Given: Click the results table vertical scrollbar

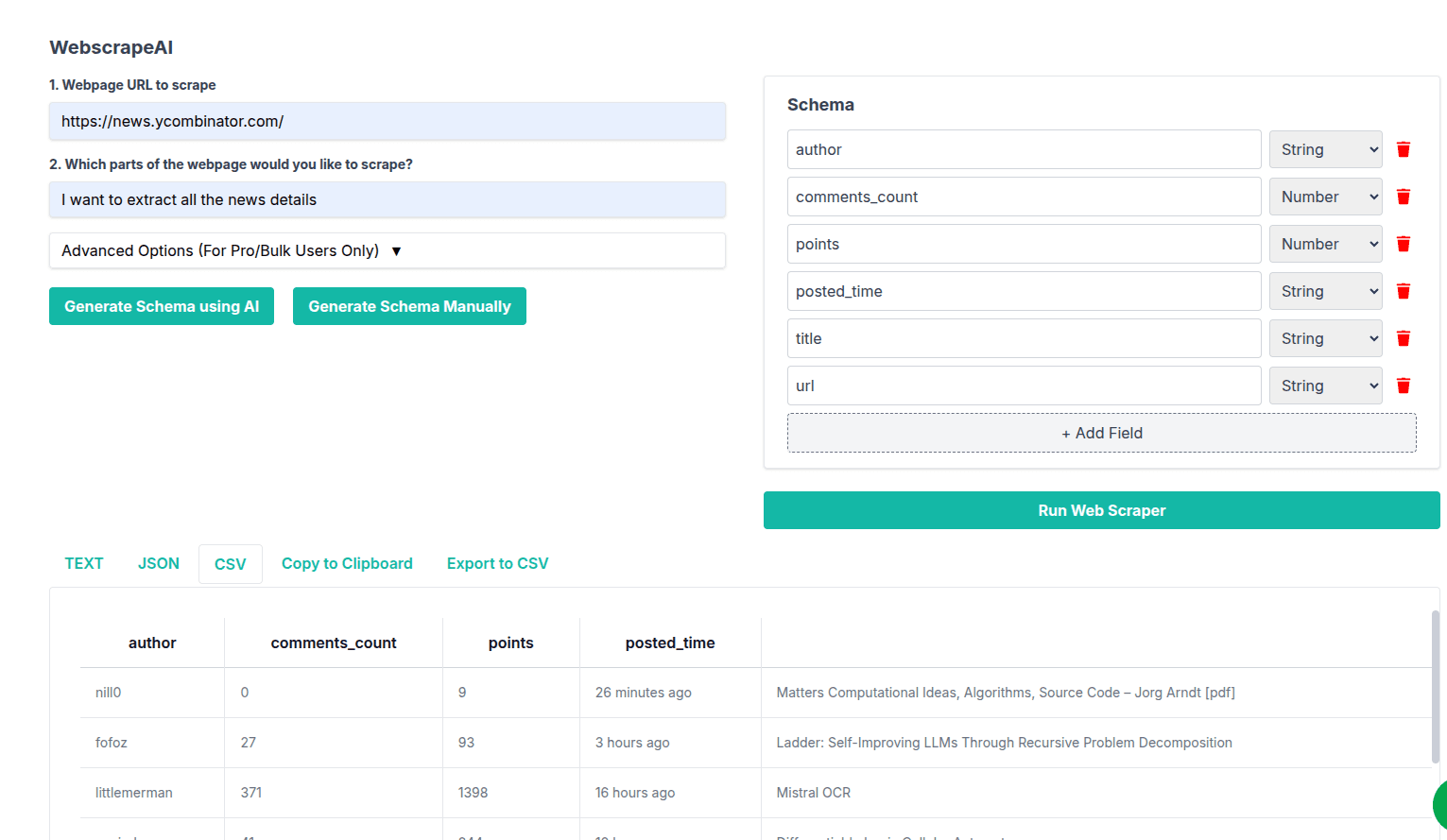Looking at the screenshot, I should [1436, 686].
